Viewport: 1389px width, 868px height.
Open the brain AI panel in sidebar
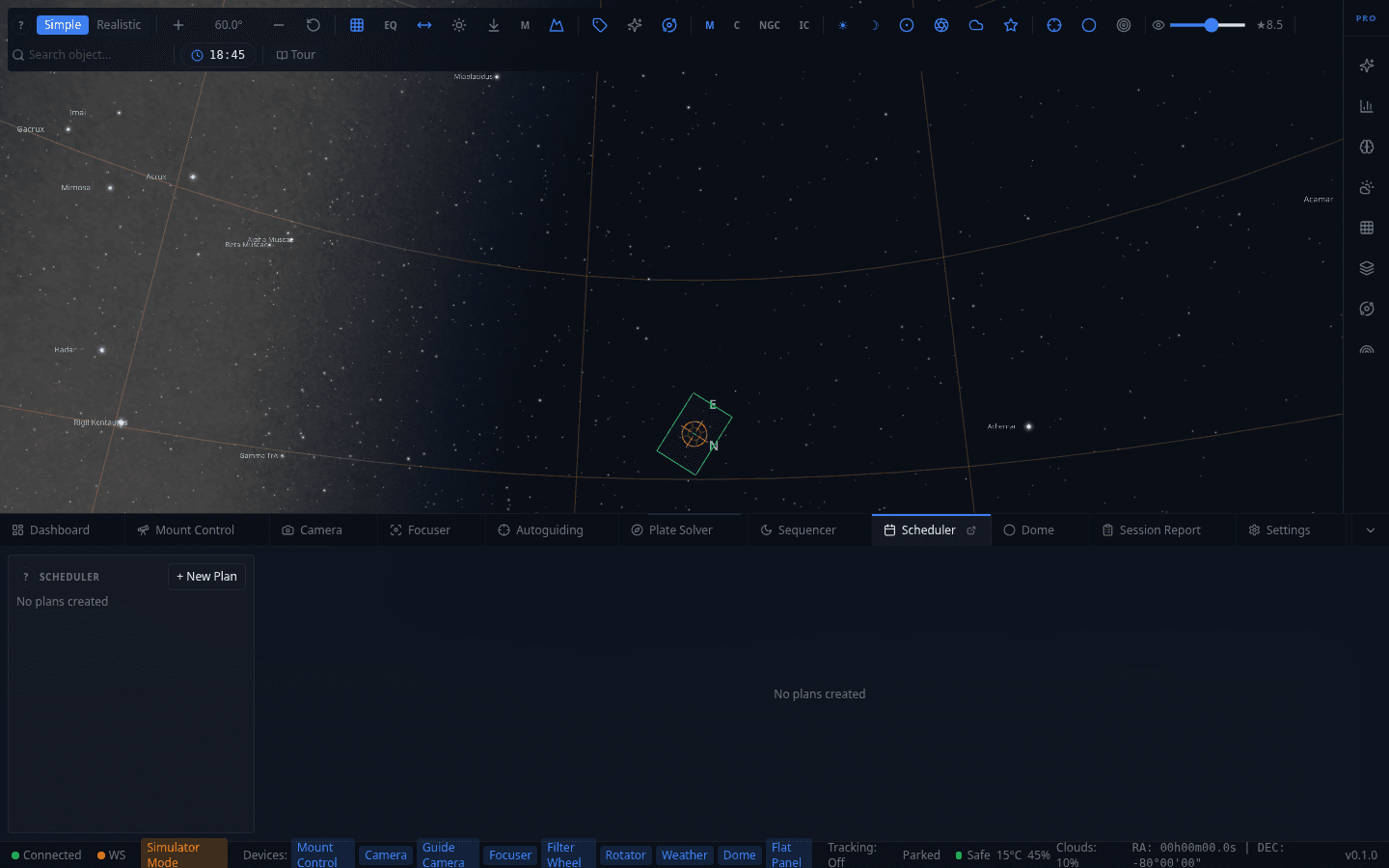tap(1367, 147)
